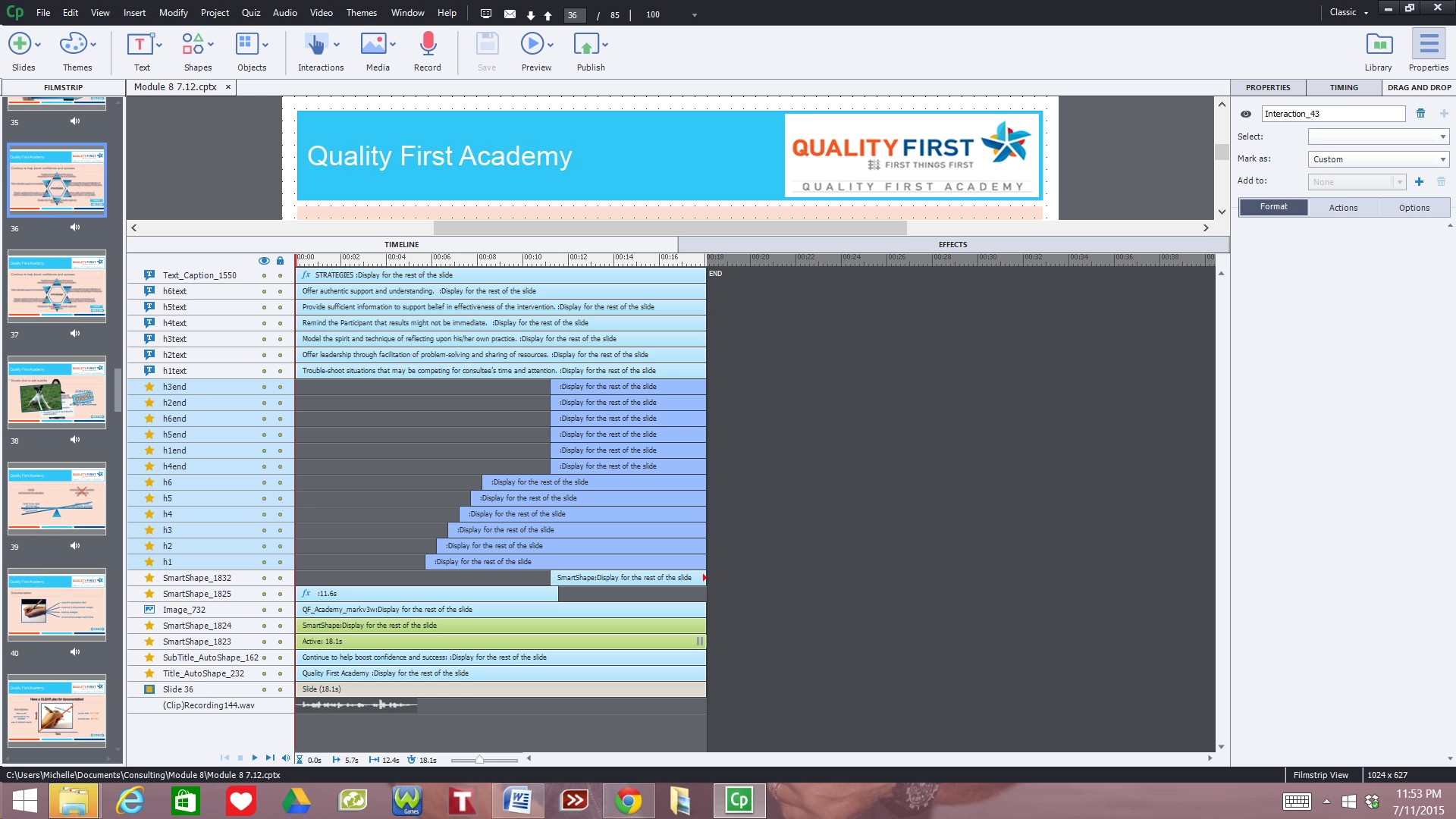Click the Actions button
Image resolution: width=1456 pixels, height=819 pixels.
click(1343, 208)
